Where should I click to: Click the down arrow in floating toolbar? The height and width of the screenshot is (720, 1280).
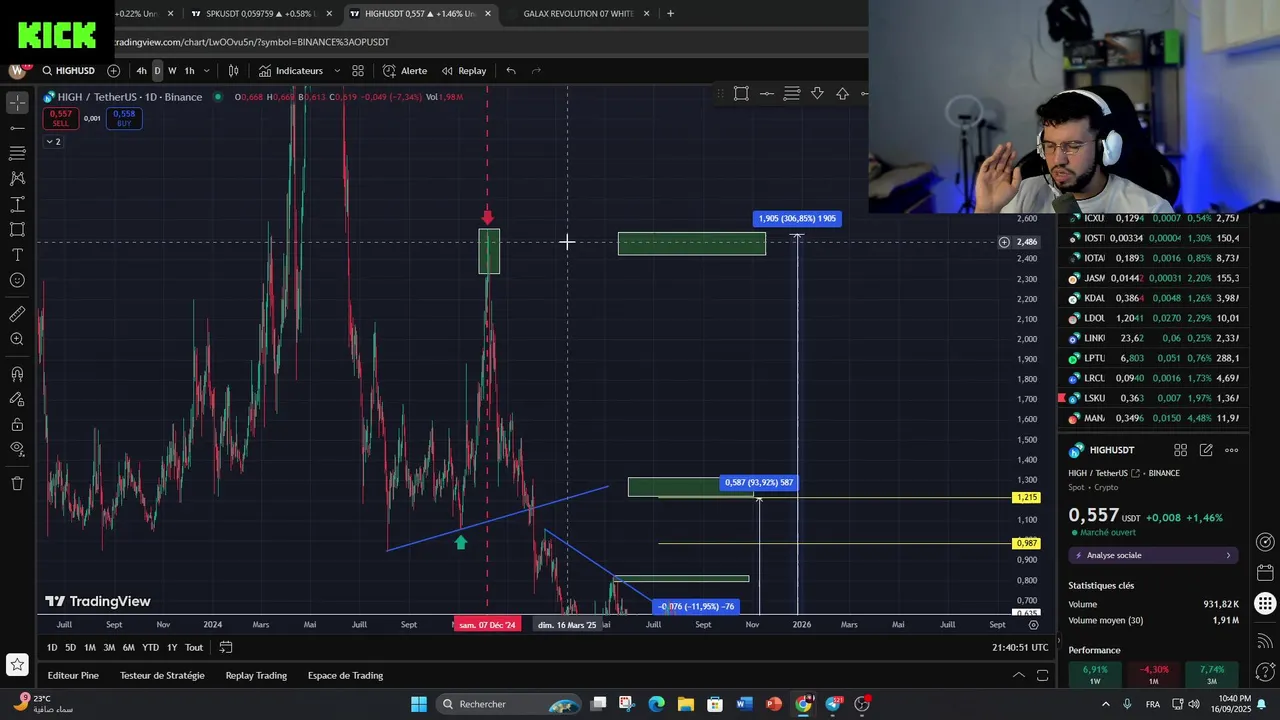click(x=817, y=93)
